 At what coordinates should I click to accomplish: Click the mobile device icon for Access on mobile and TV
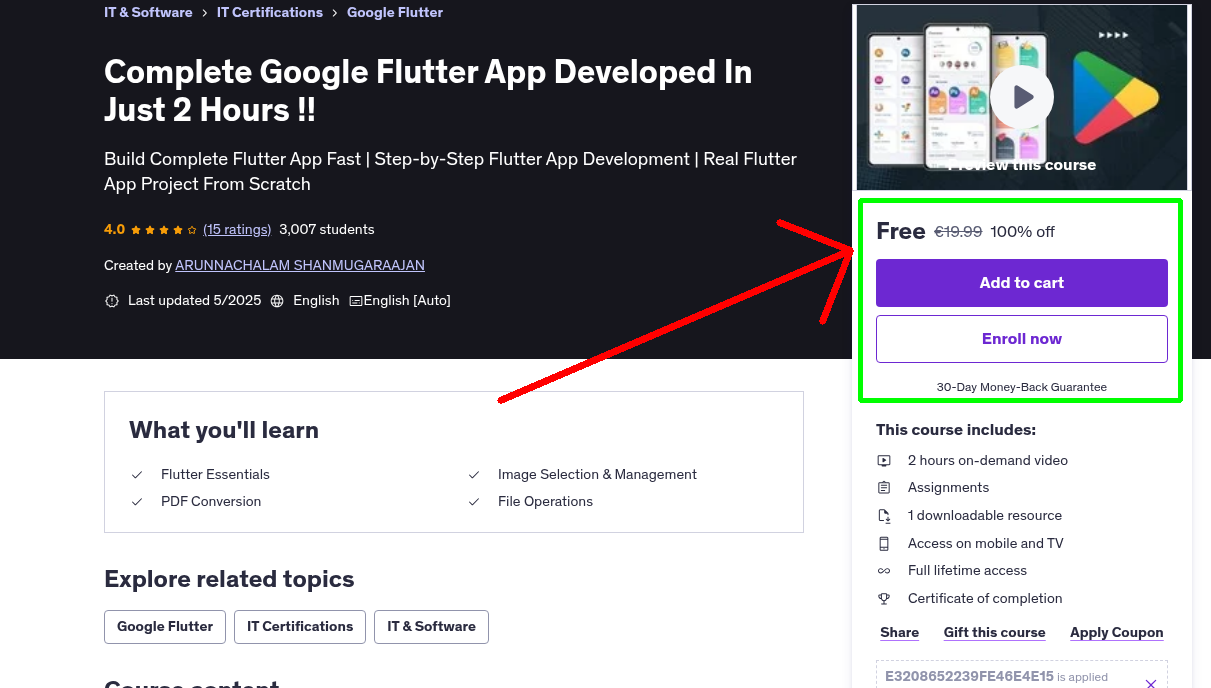(x=884, y=544)
